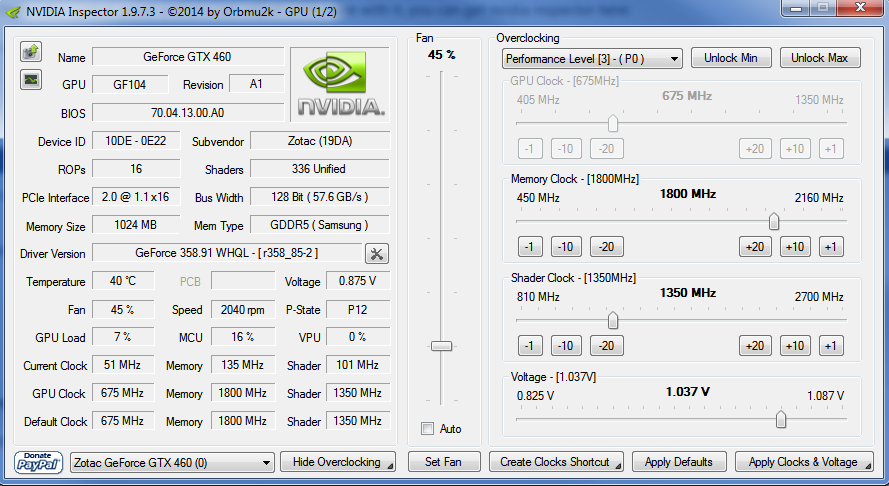Increase Memory Clock by 20 MHz
This screenshot has width=889, height=486.
pos(755,247)
